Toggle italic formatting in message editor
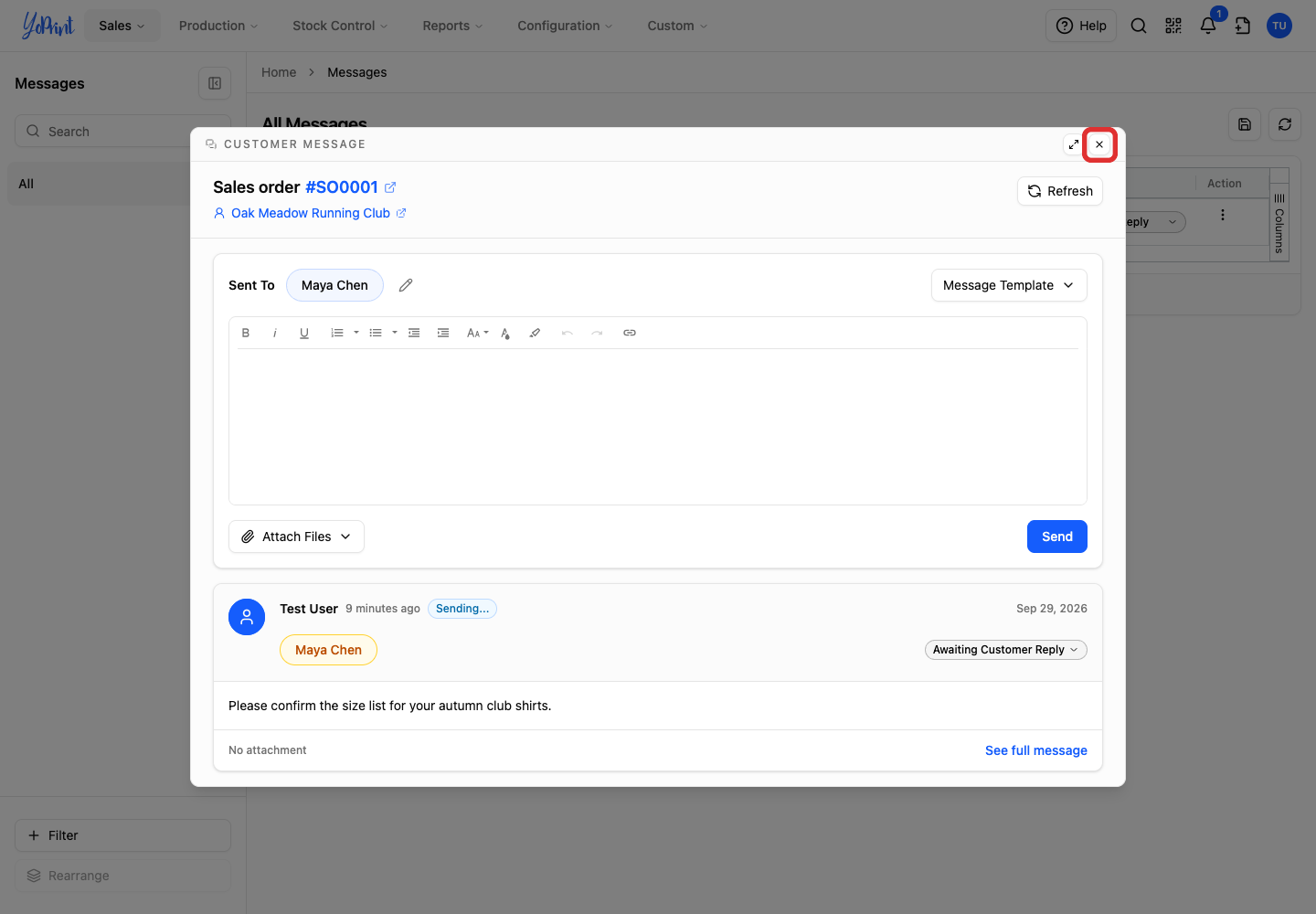The height and width of the screenshot is (914, 1316). coord(275,333)
